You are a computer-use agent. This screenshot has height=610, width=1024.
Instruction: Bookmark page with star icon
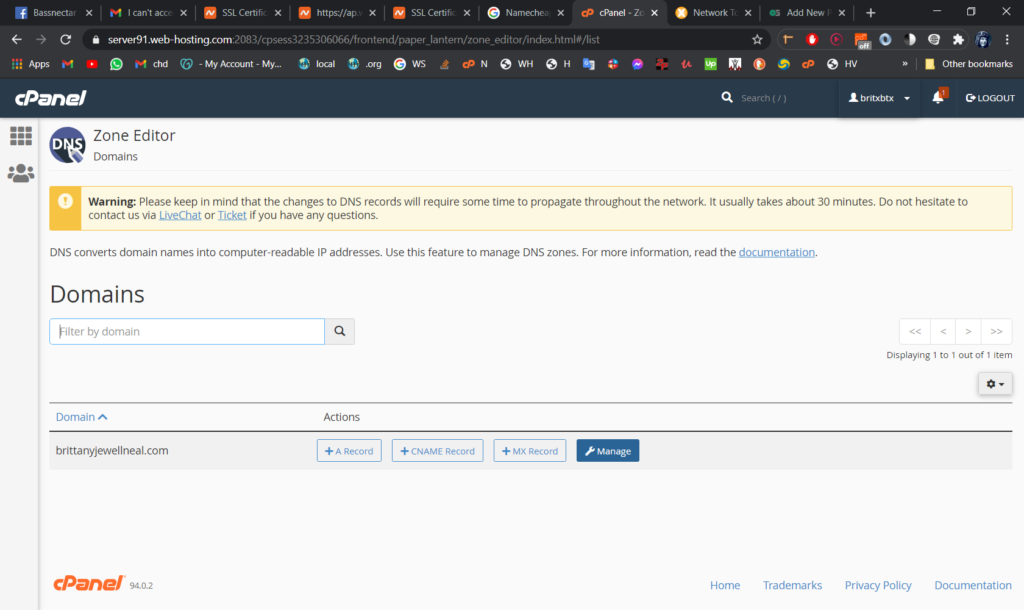click(757, 39)
